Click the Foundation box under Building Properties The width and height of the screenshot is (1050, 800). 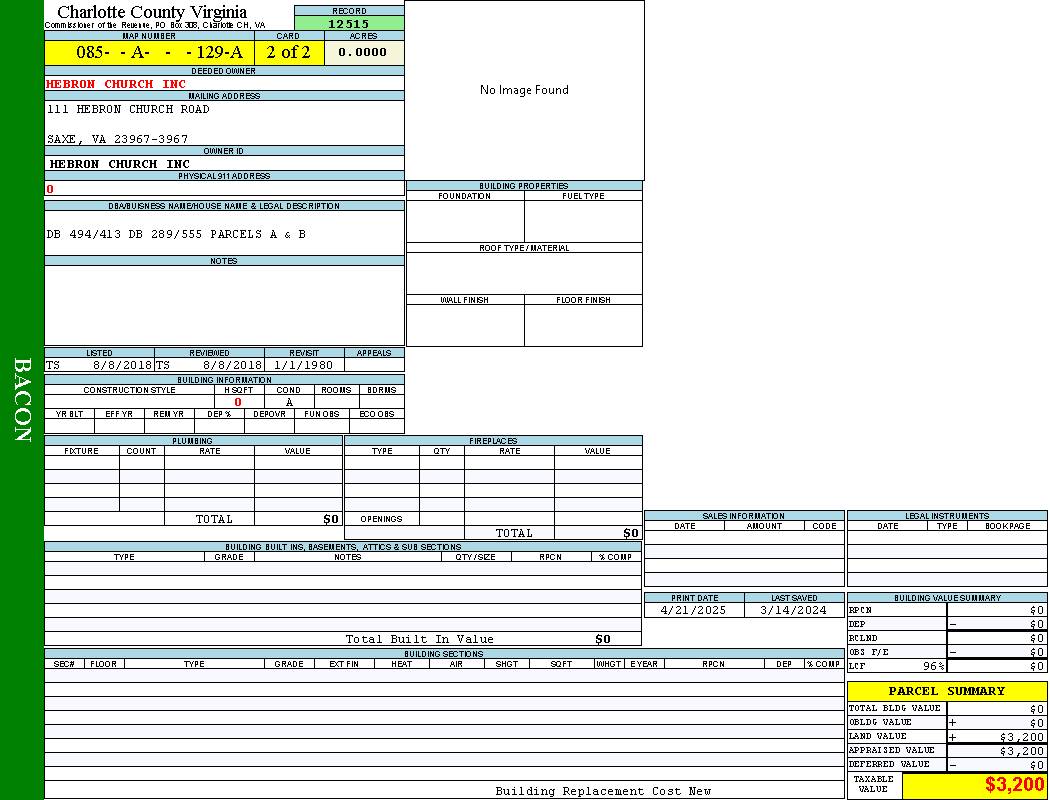[465, 221]
